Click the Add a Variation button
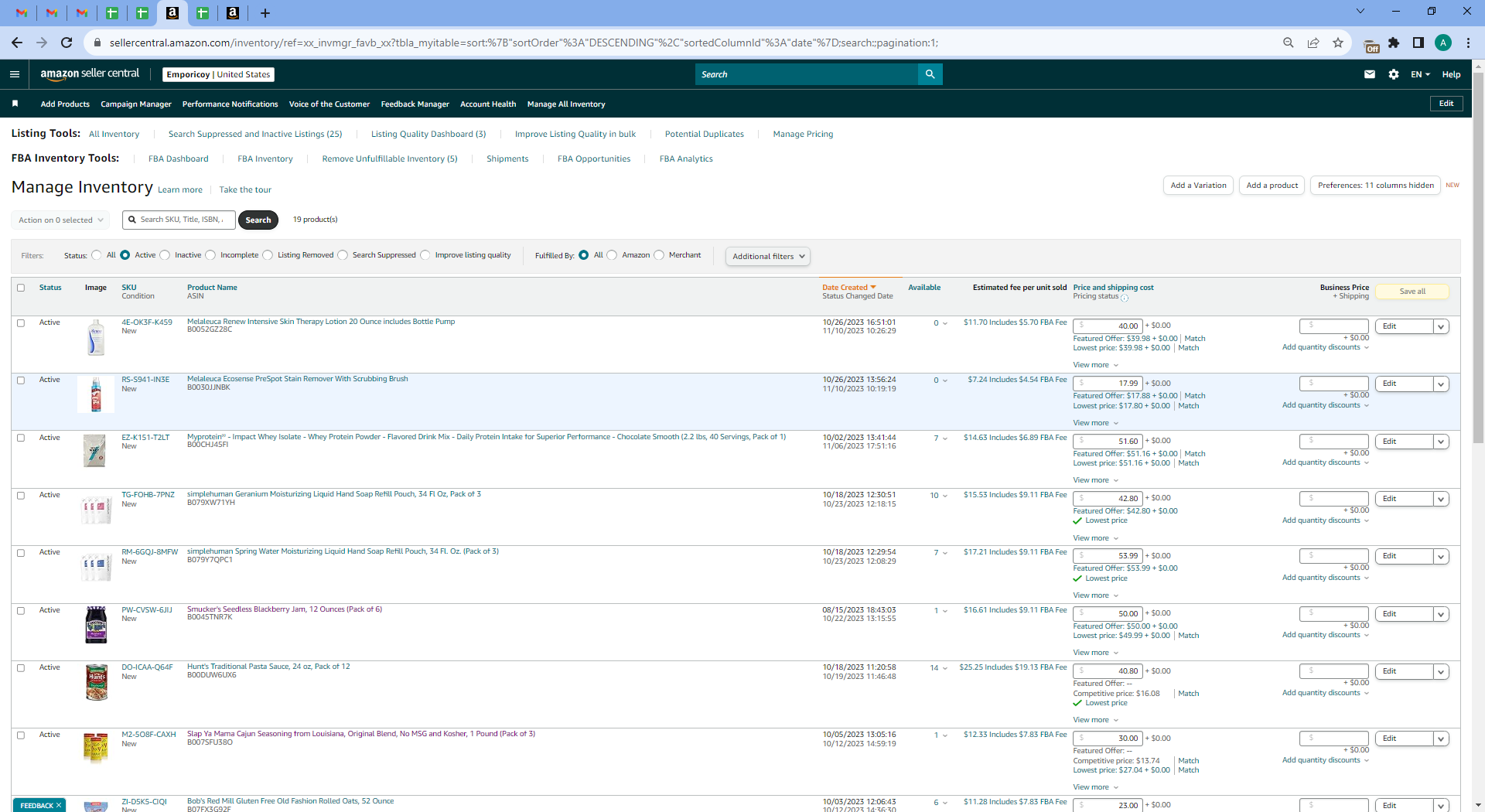The image size is (1485, 812). (1198, 186)
